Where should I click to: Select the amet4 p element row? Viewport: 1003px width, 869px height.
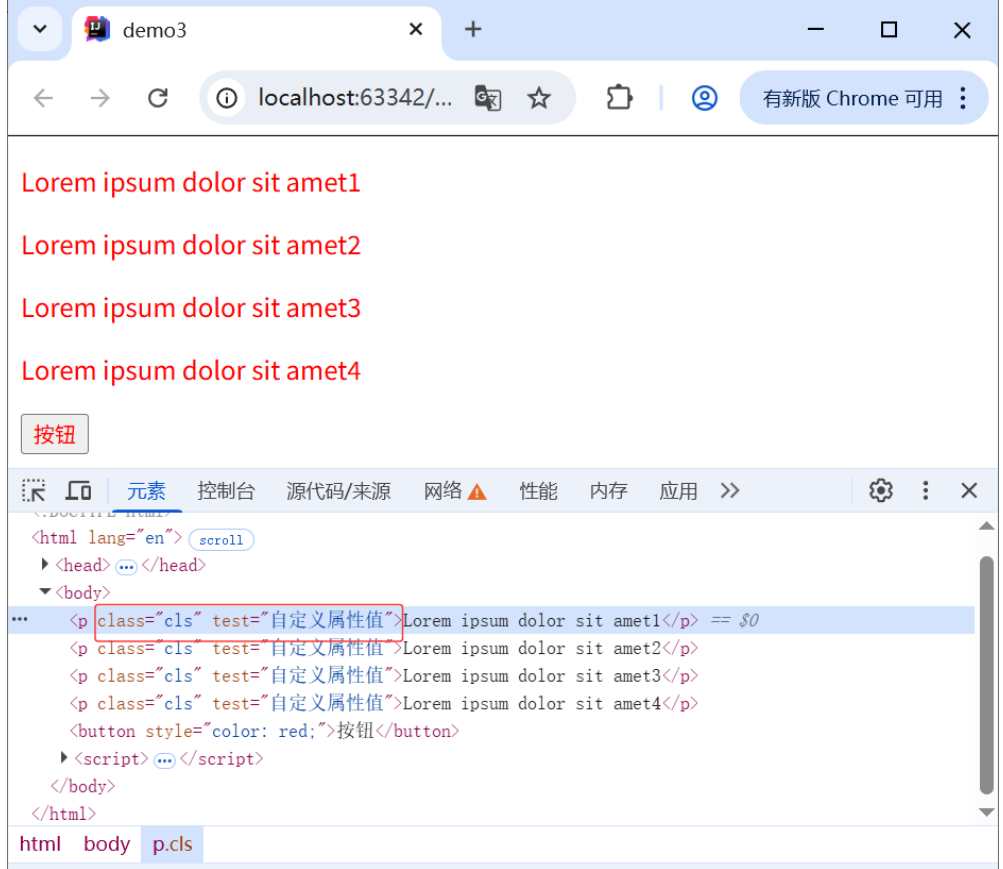click(x=491, y=703)
